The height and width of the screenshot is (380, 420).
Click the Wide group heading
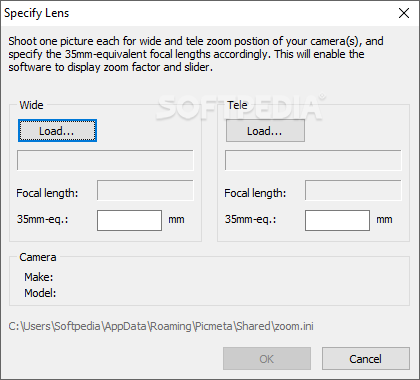[31, 105]
